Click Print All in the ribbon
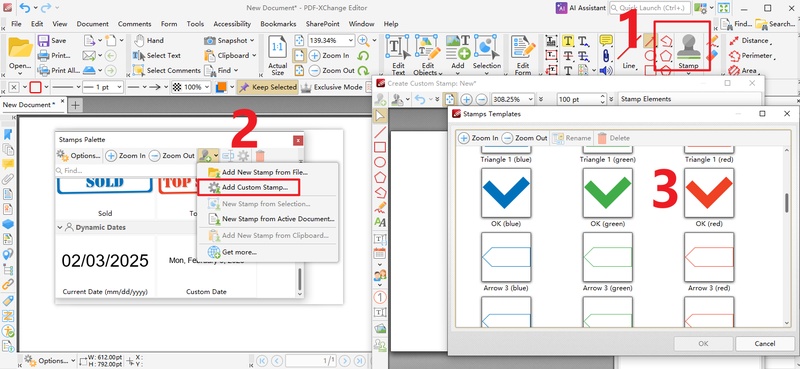The height and width of the screenshot is (369, 800). tap(58, 70)
